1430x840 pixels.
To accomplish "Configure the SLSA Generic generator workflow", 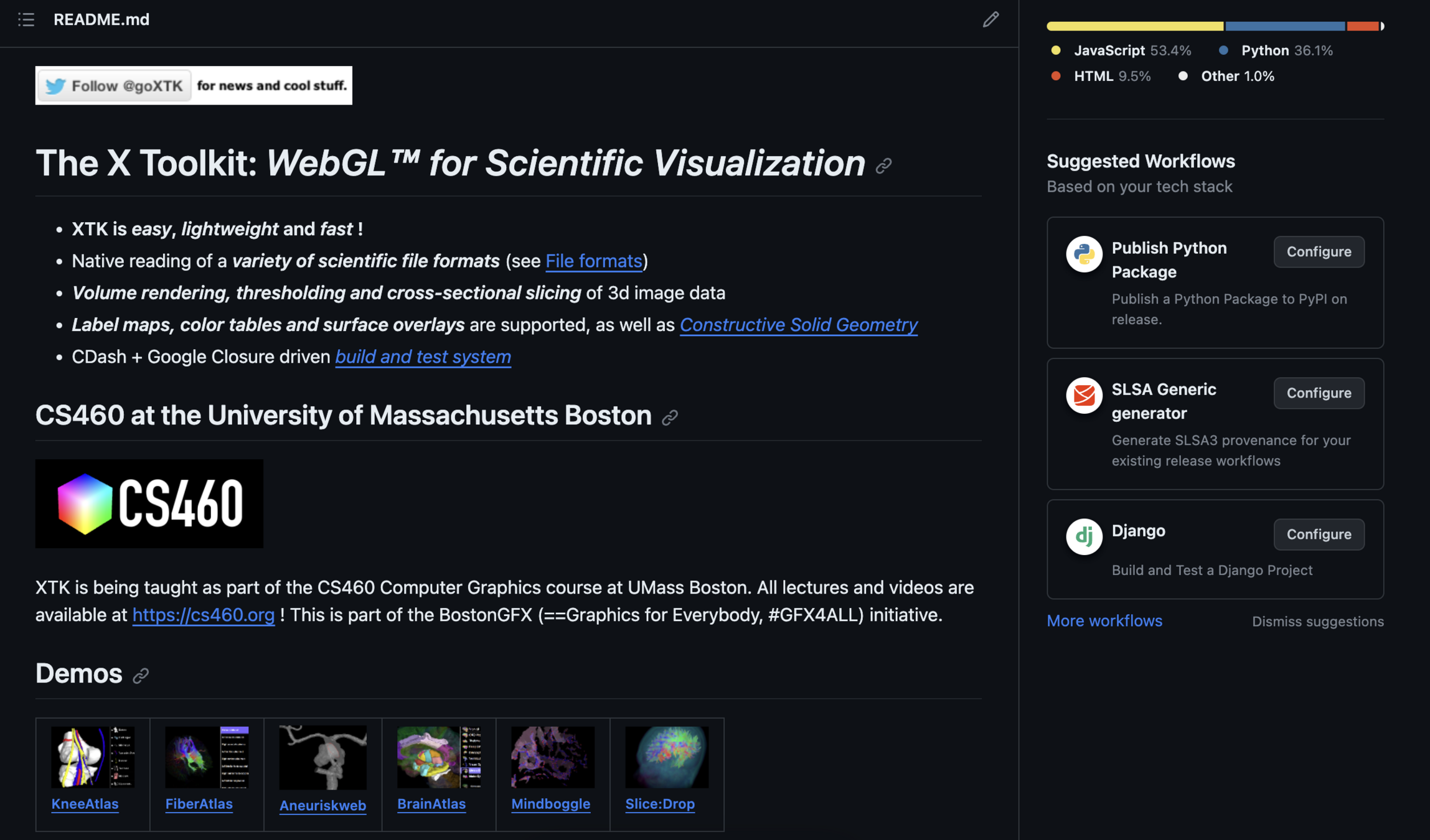I will pos(1319,393).
